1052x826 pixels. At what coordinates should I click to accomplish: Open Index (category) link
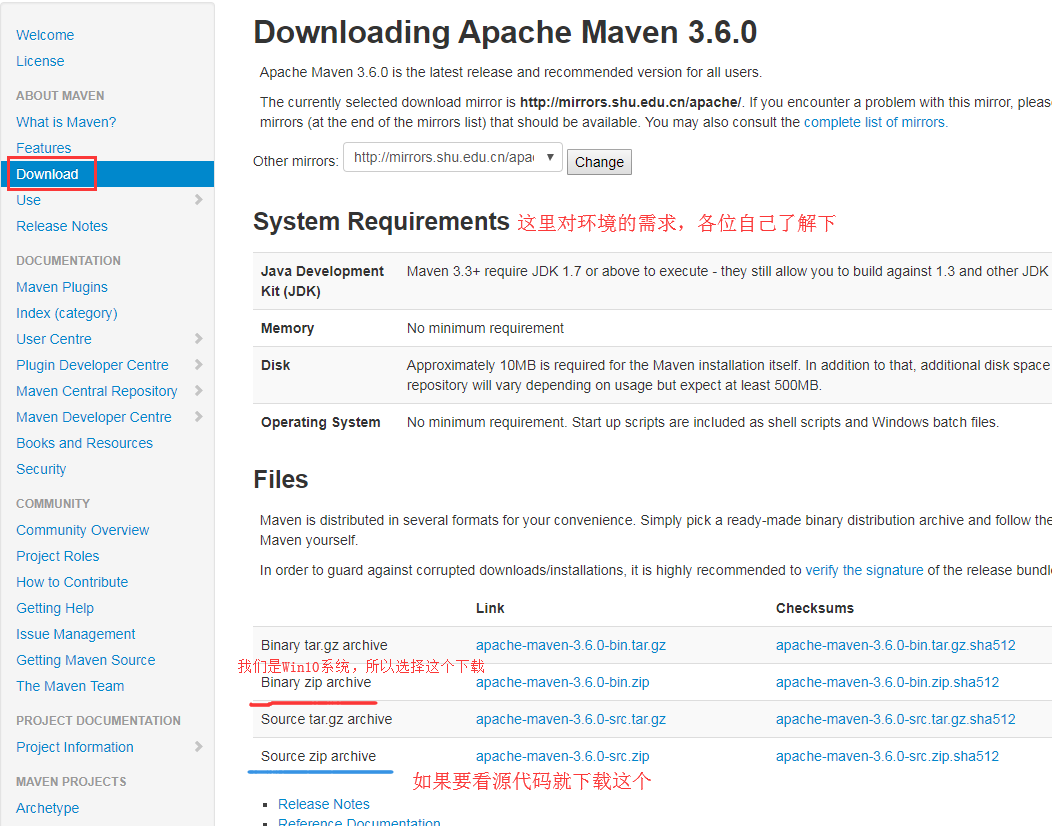(66, 313)
